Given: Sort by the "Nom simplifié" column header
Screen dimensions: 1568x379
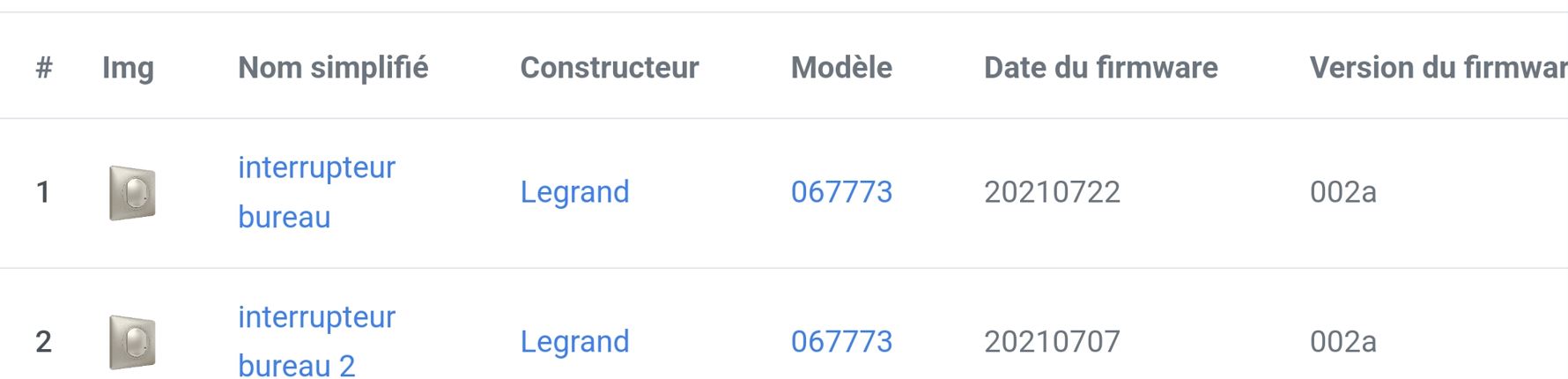Looking at the screenshot, I should [333, 68].
